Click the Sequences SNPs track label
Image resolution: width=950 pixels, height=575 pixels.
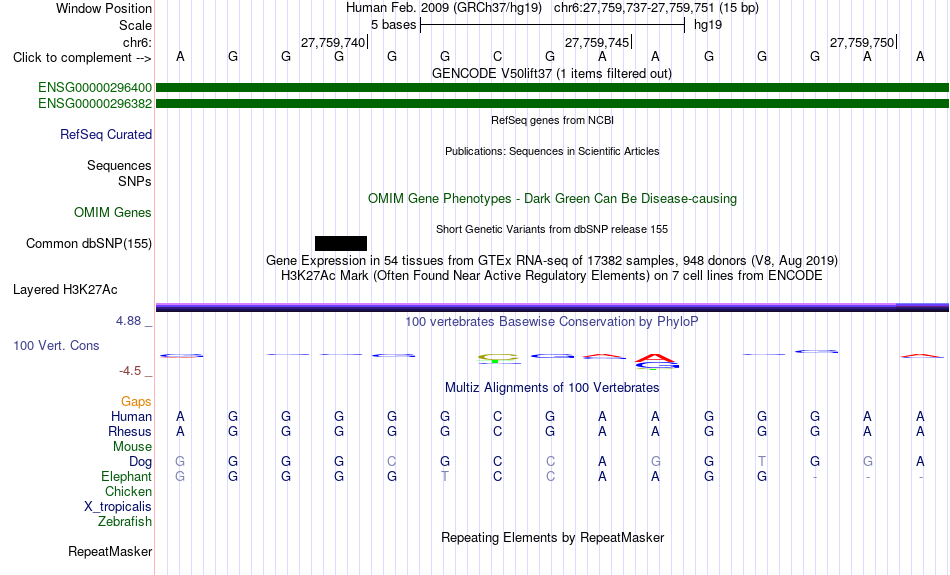[x=119, y=173]
